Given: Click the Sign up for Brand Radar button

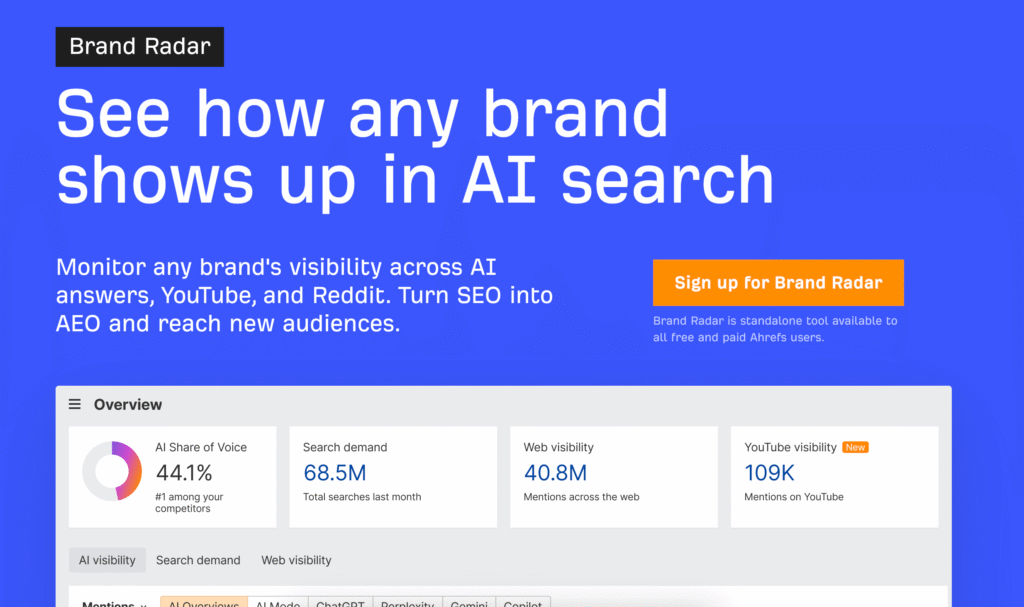Looking at the screenshot, I should tap(778, 282).
